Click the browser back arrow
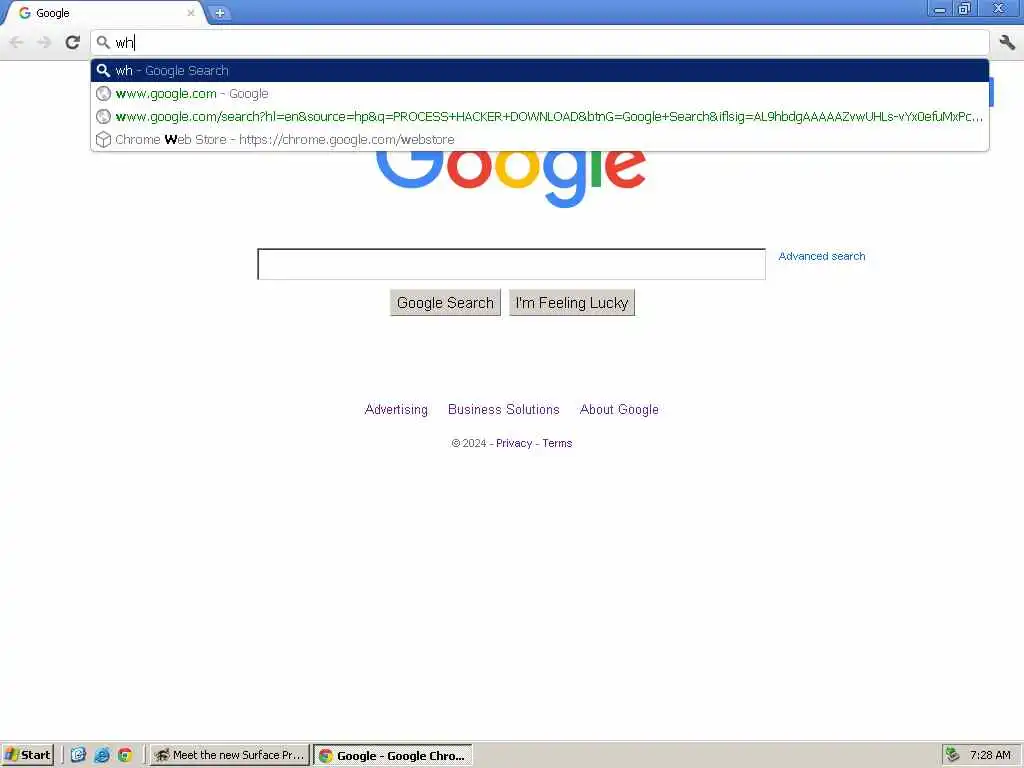Viewport: 1024px width, 768px height. pos(16,42)
